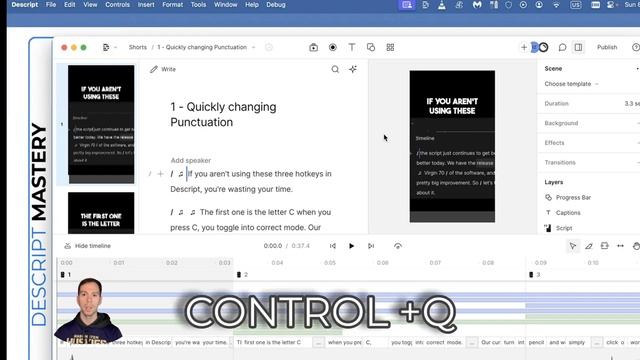Screen dimensions: 640x360
Task: Click the playback speed icon
Action: 398,246
